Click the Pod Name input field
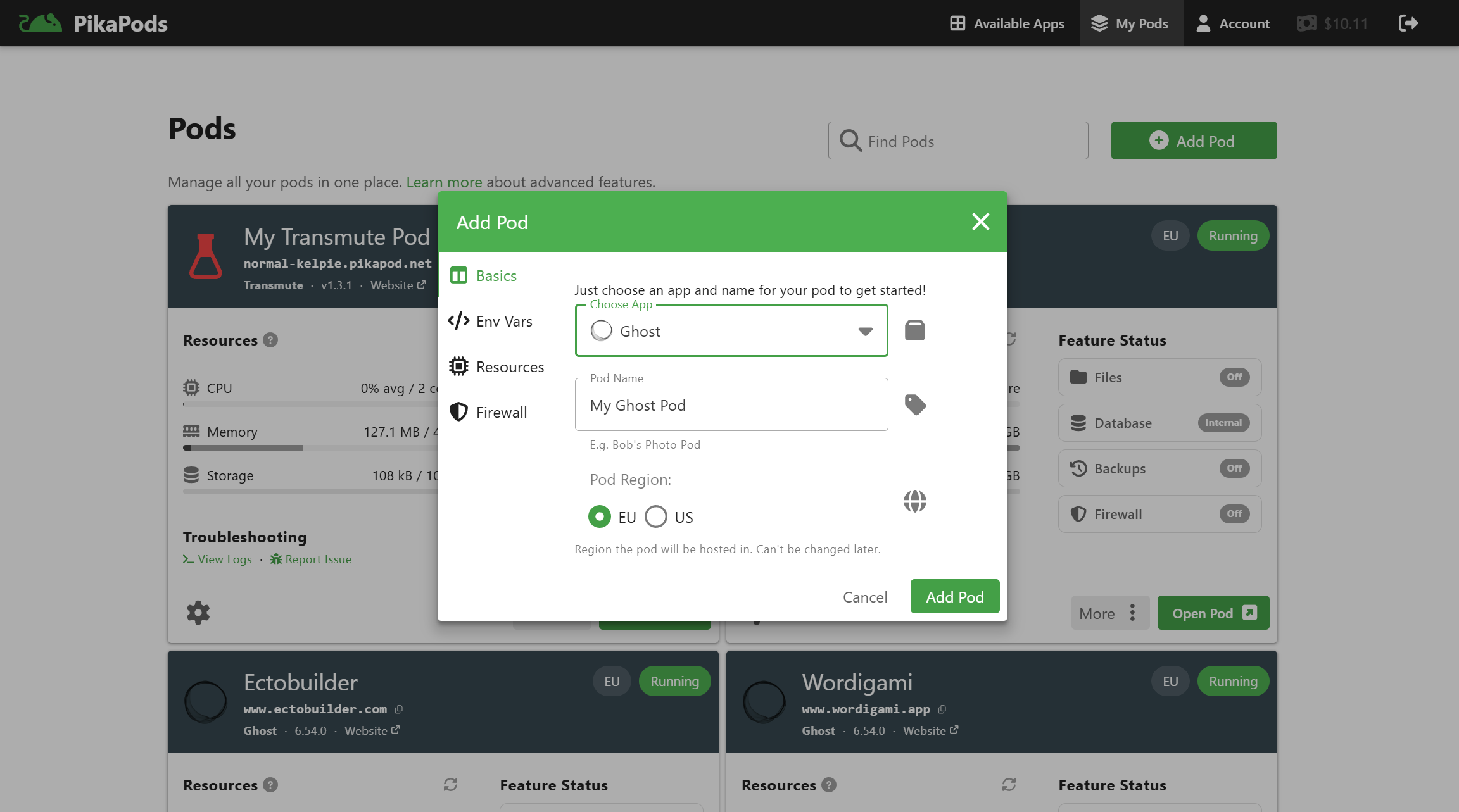This screenshot has width=1459, height=812. 731,404
